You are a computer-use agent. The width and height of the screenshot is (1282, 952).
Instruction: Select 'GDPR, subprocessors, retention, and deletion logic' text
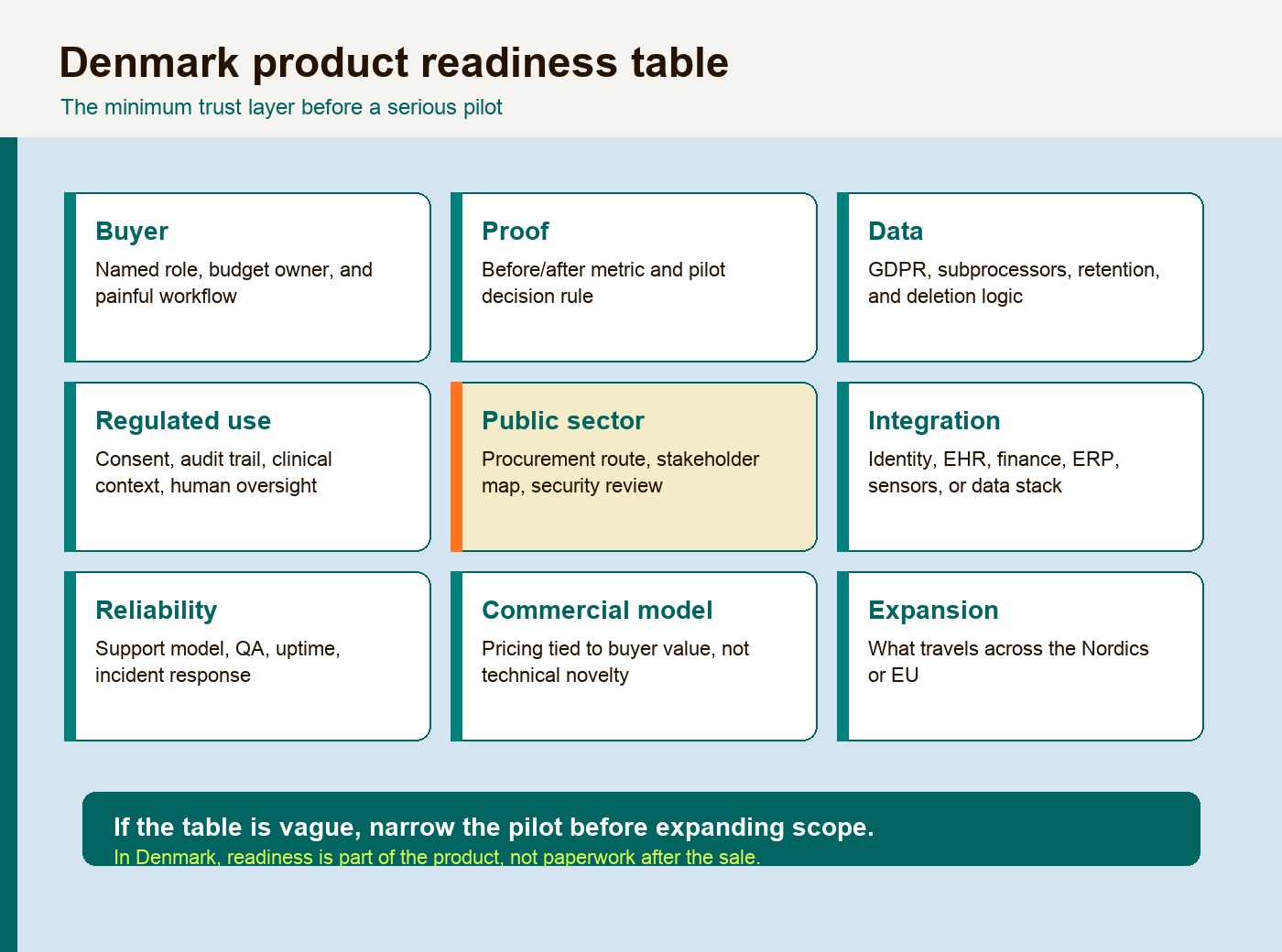tap(1014, 283)
